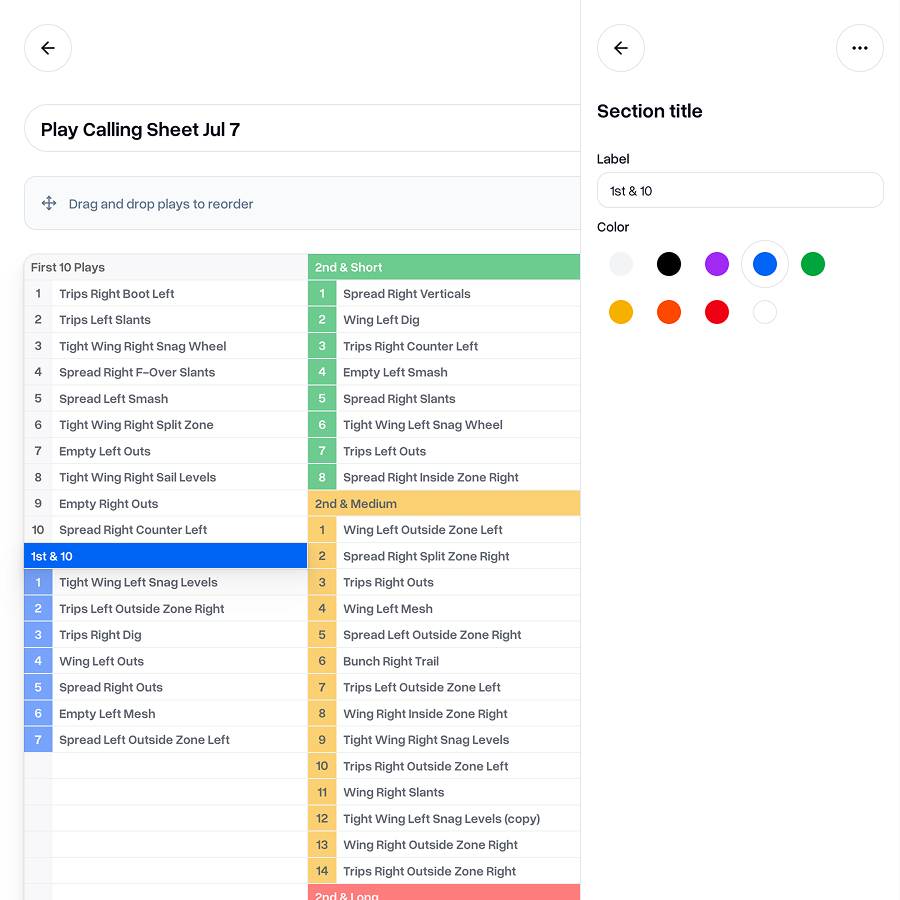This screenshot has width=900, height=900.
Task: Pick the orange color swatch
Action: point(669,312)
